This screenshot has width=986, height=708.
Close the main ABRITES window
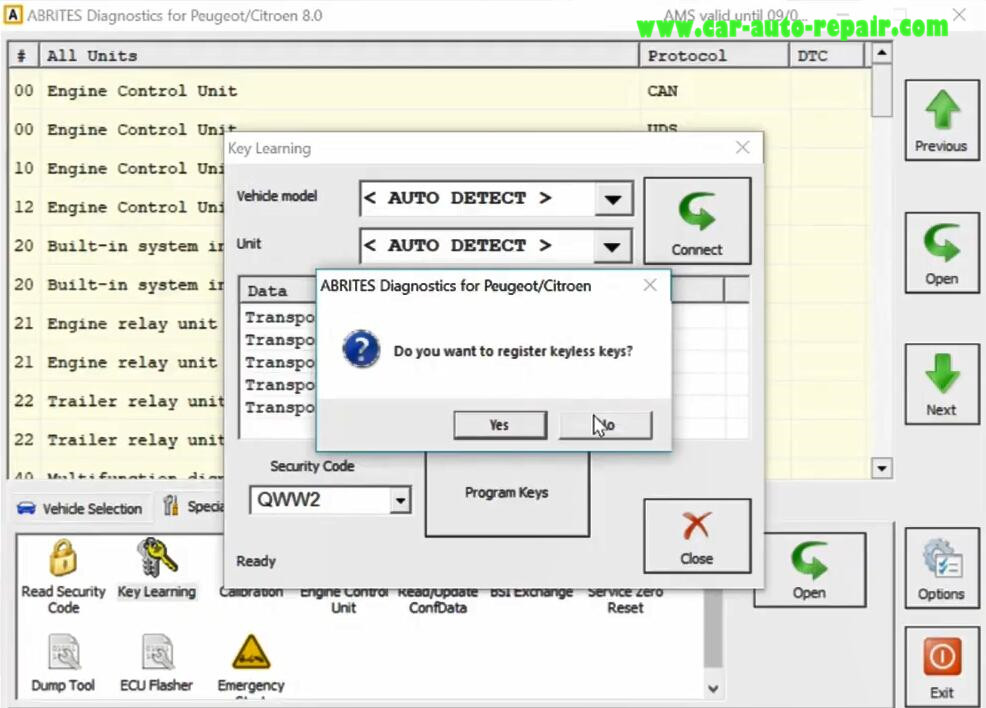tap(959, 15)
